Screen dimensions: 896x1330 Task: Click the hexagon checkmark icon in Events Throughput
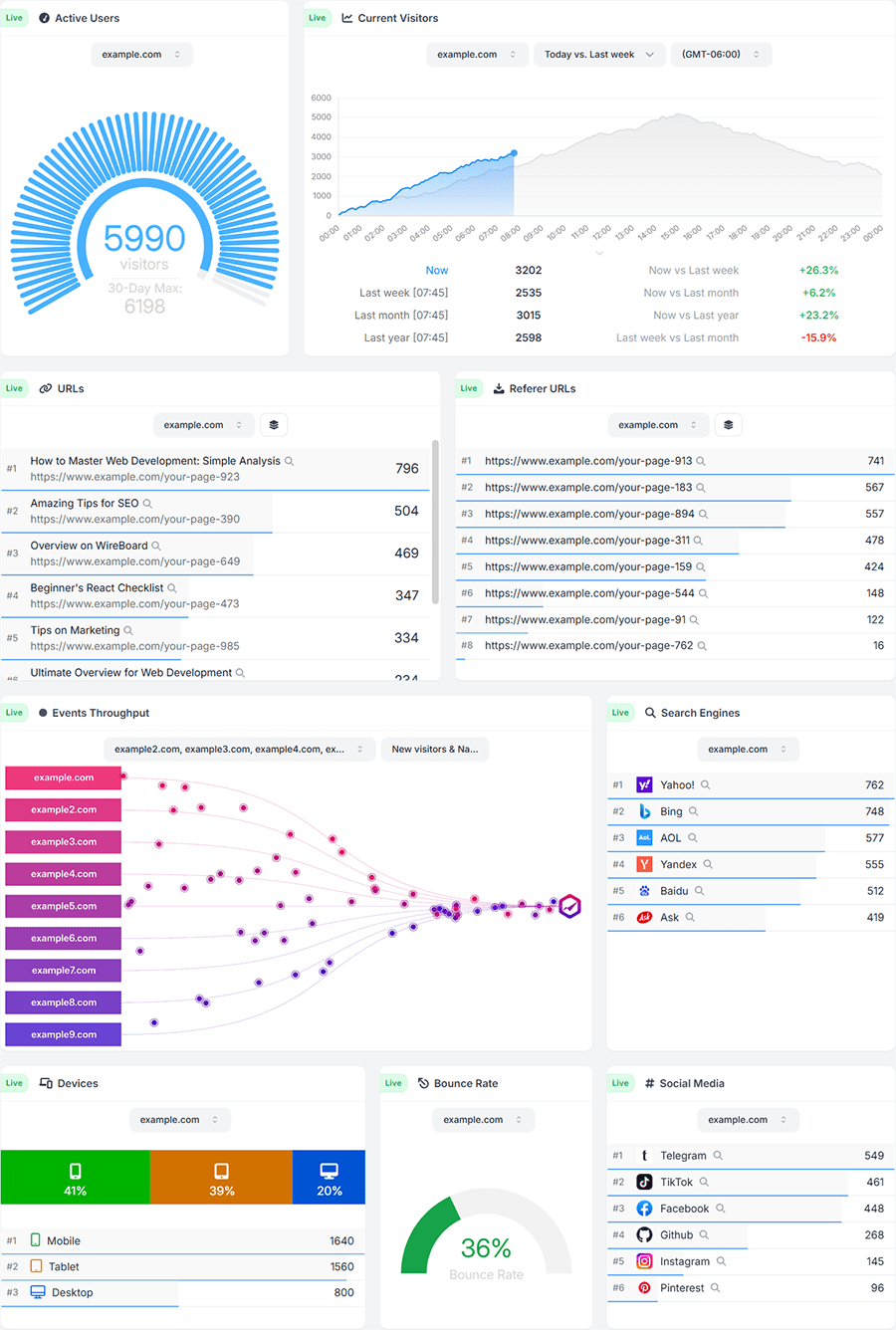point(569,906)
